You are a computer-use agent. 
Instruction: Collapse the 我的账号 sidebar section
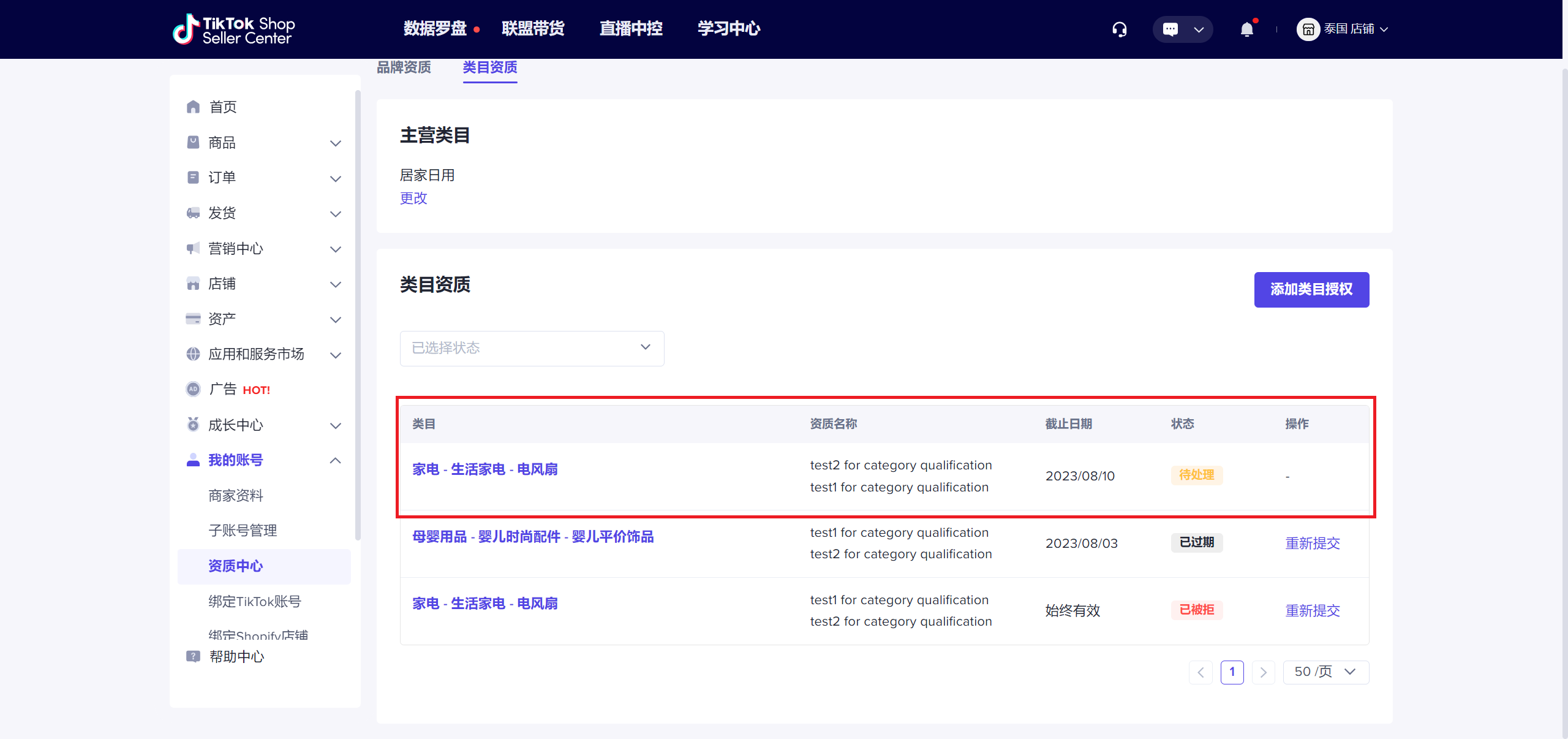click(x=335, y=460)
